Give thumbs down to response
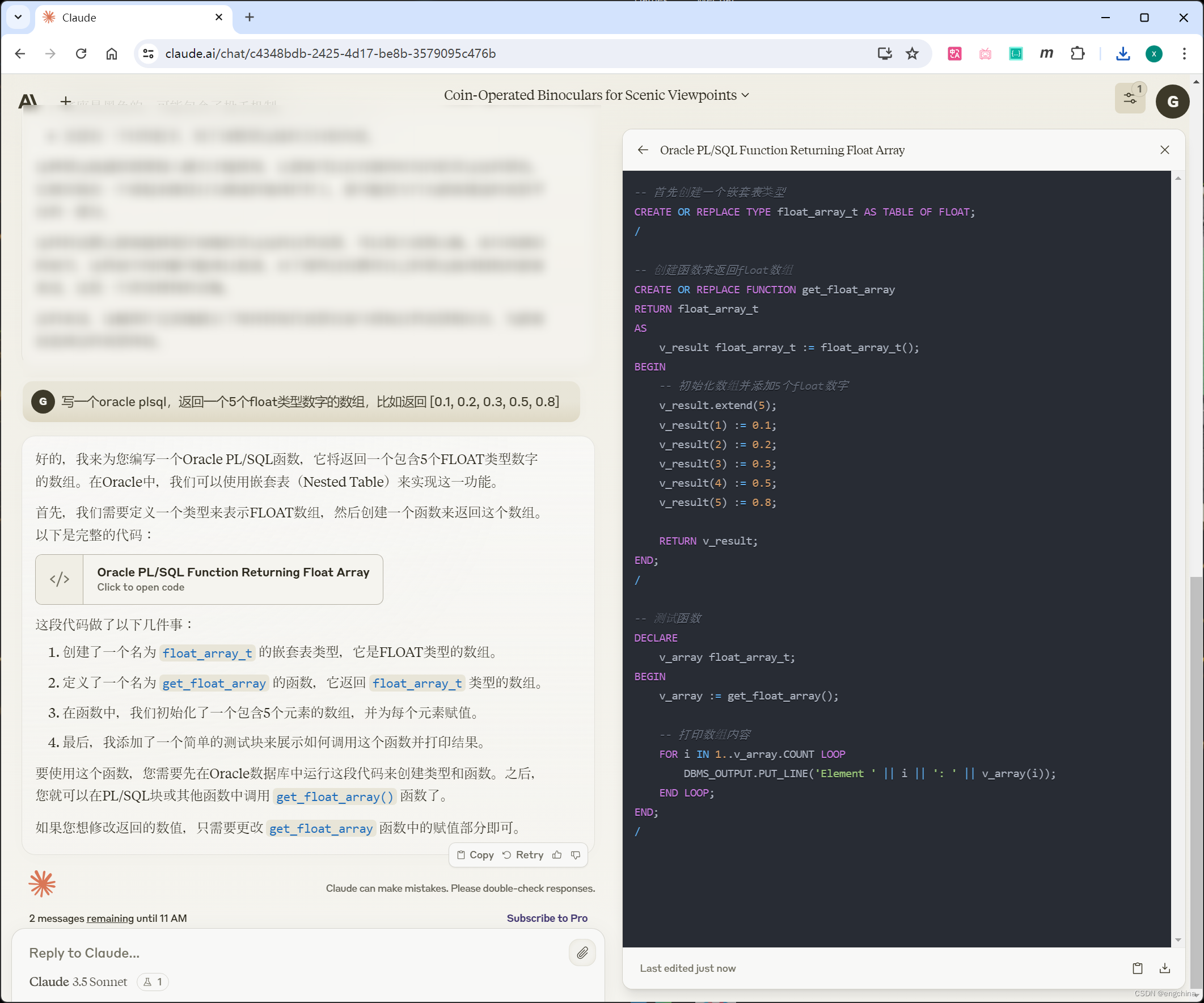 [576, 854]
